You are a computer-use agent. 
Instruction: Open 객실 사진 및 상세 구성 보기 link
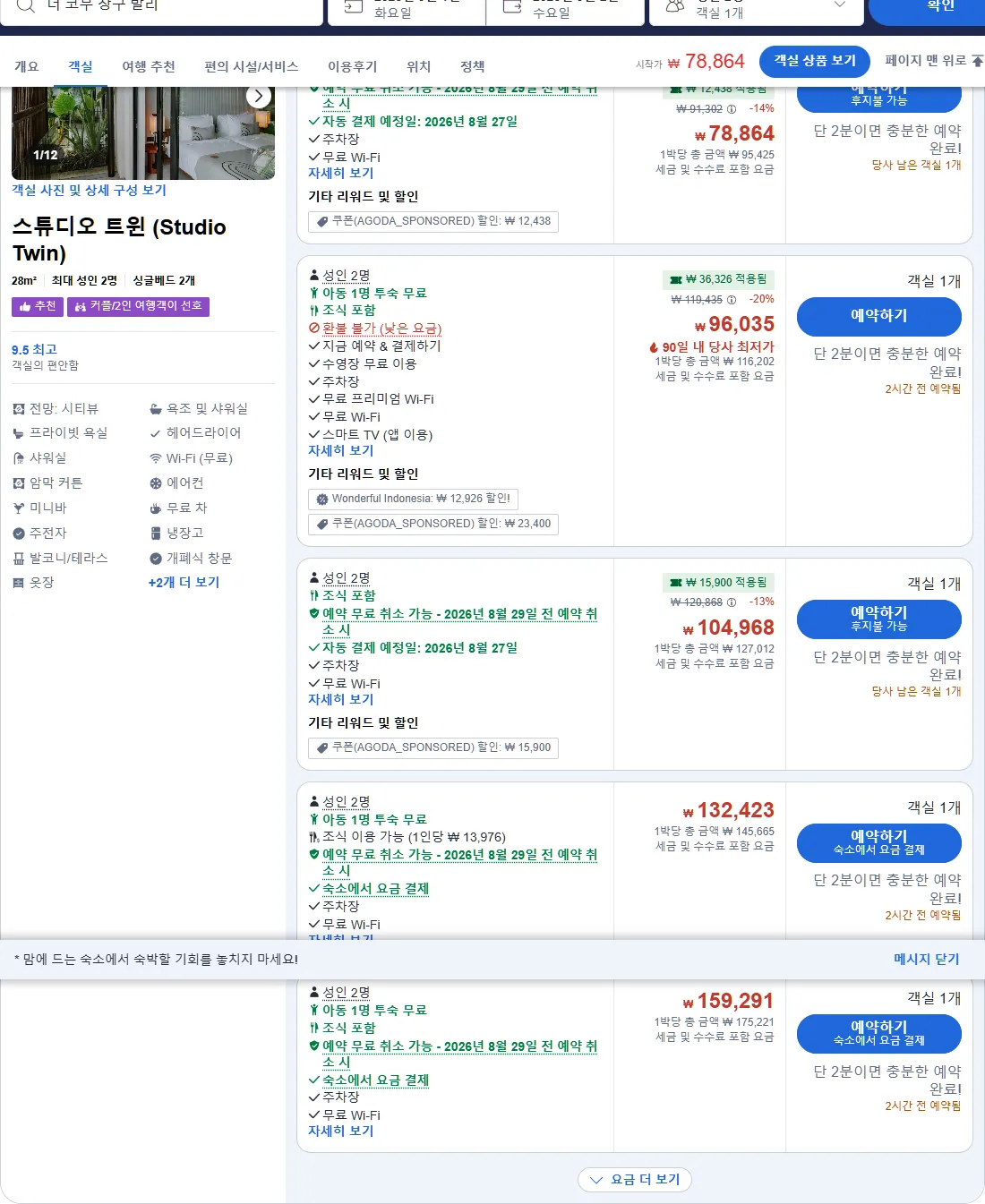point(89,190)
